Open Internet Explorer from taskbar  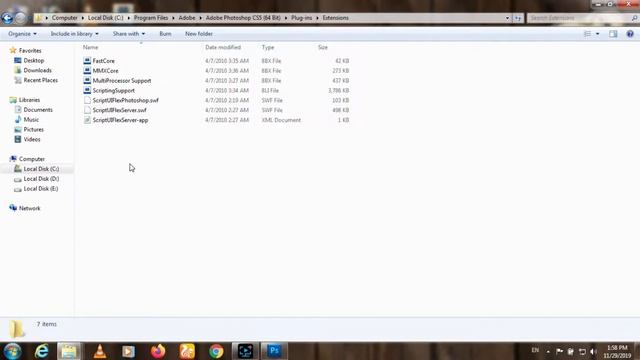[42, 351]
